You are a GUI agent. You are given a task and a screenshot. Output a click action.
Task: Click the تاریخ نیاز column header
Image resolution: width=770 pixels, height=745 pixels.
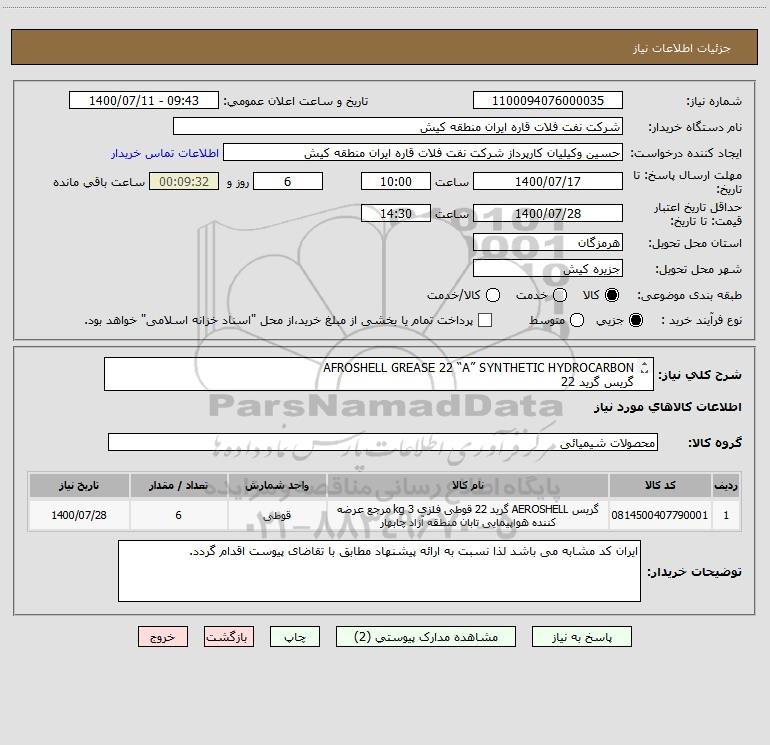pos(79,485)
